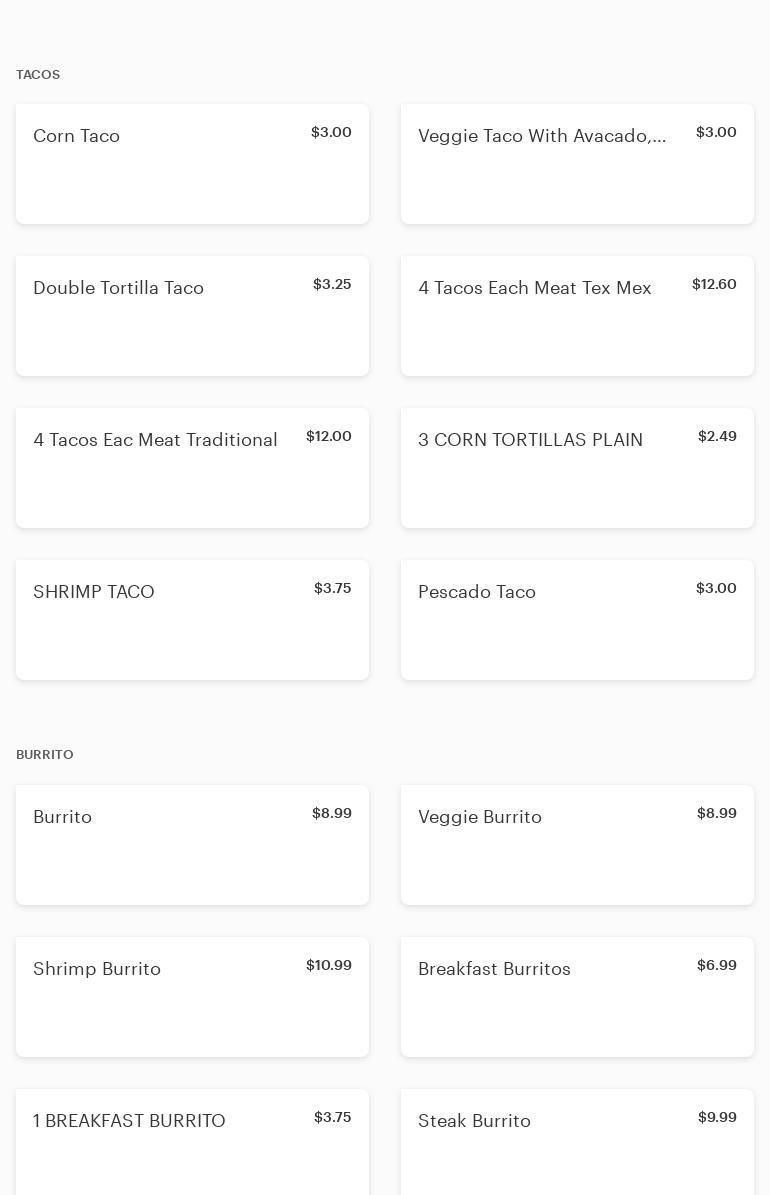The image size is (770, 1195).
Task: Choose the Veggie Burrito card
Action: click(x=577, y=845)
